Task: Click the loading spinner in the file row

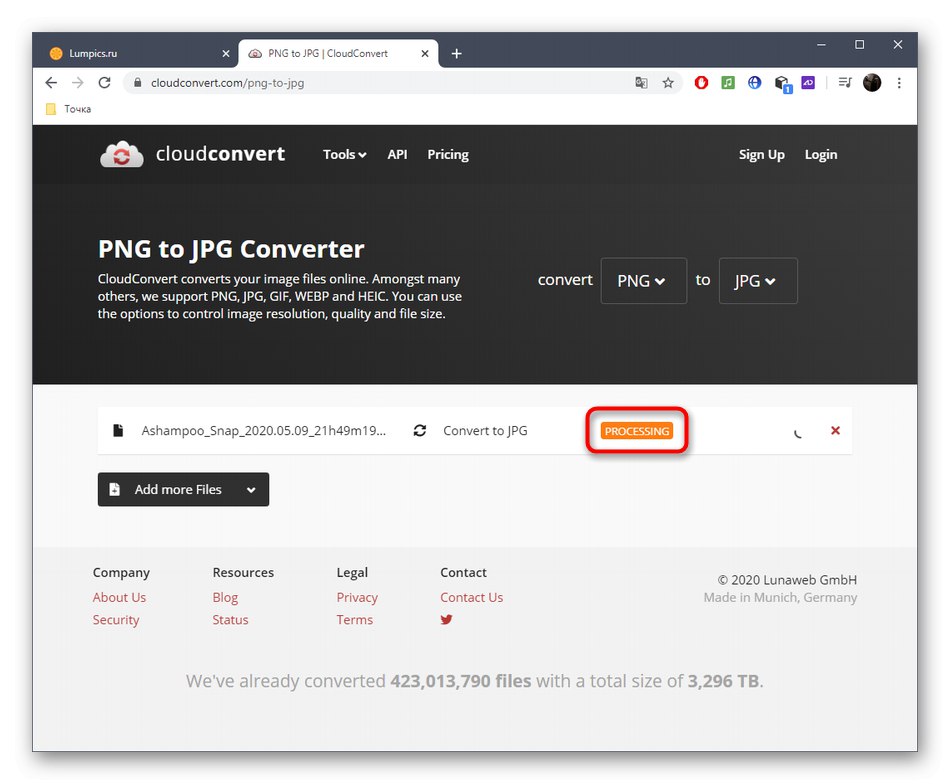Action: [798, 432]
